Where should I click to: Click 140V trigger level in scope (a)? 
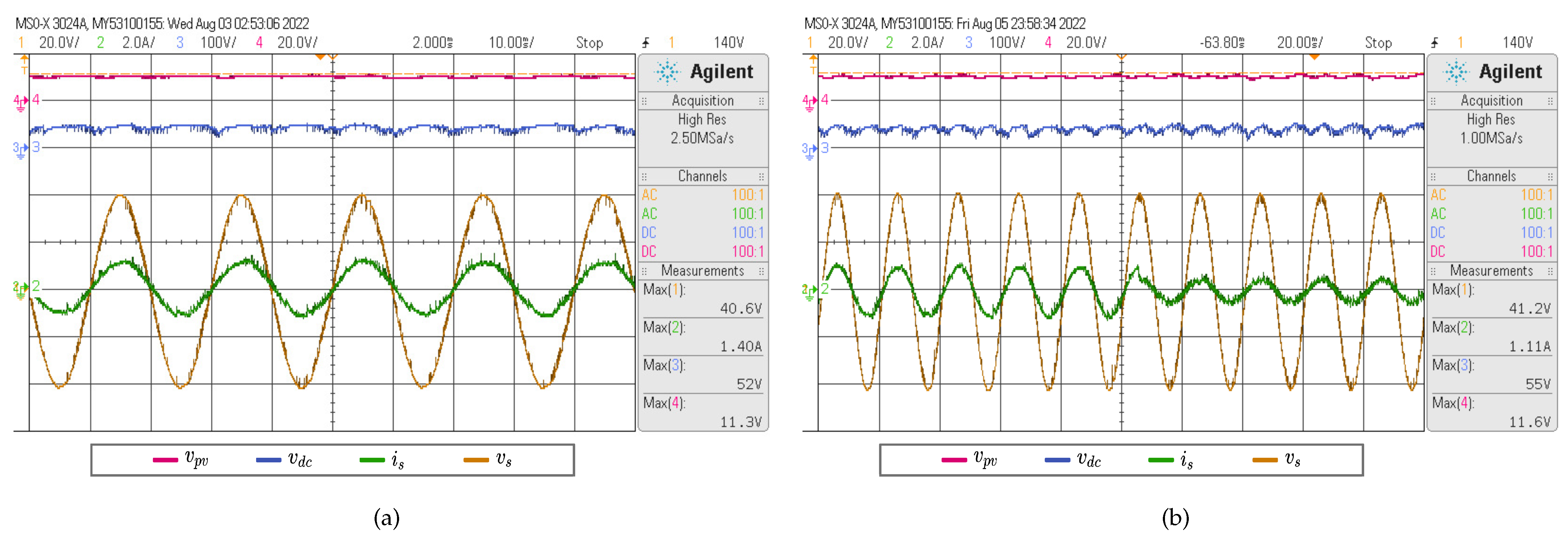point(729,43)
